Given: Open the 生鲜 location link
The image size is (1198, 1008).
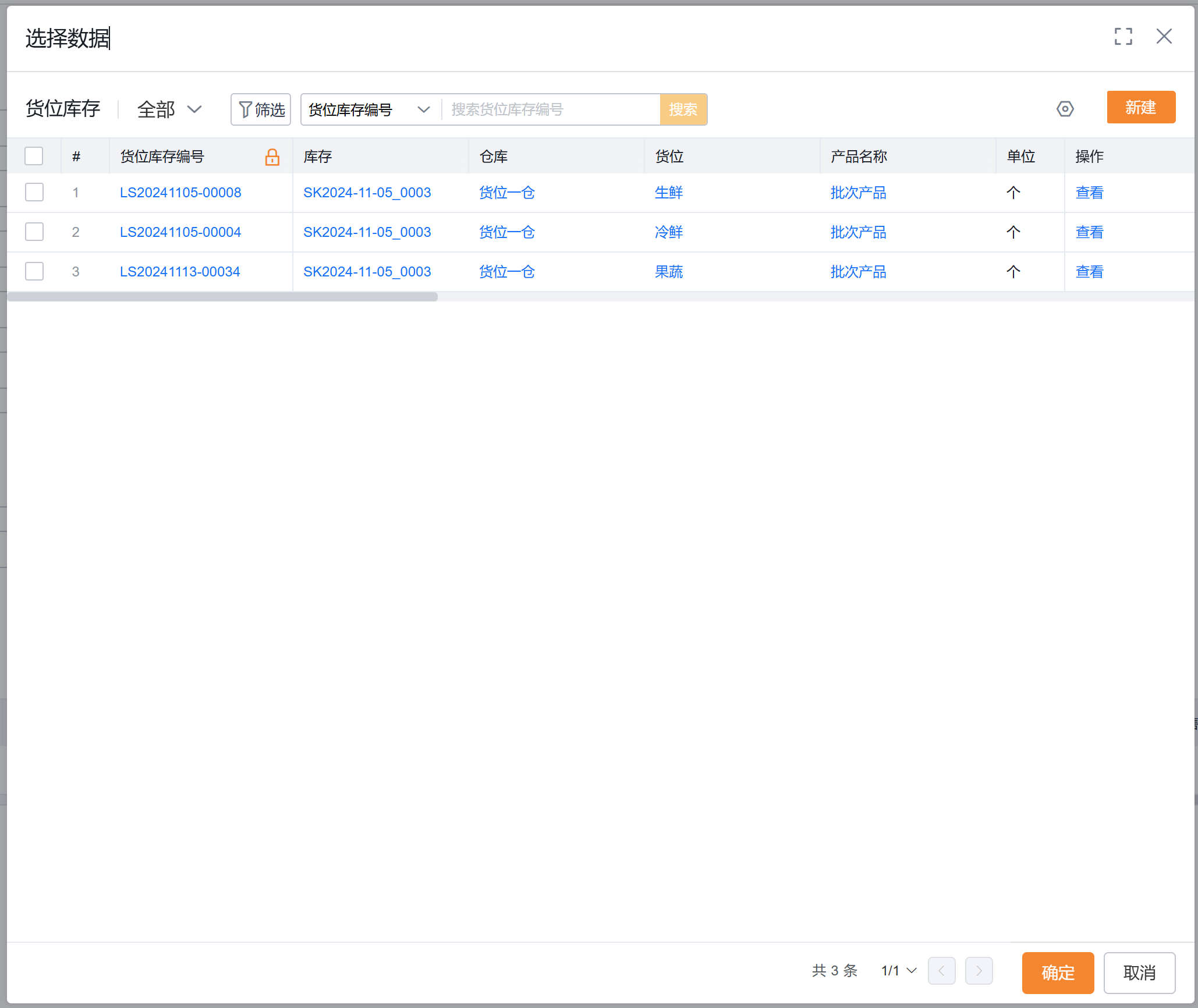Looking at the screenshot, I should [x=669, y=193].
